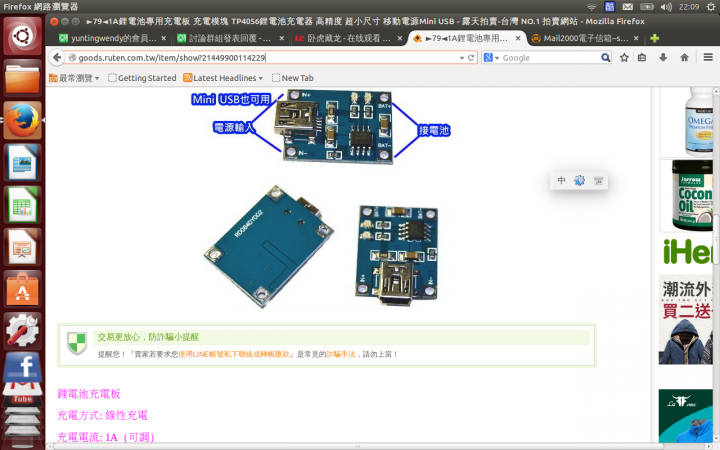
Task: Switch to yuntingwendy的會員 tab
Action: point(113,38)
